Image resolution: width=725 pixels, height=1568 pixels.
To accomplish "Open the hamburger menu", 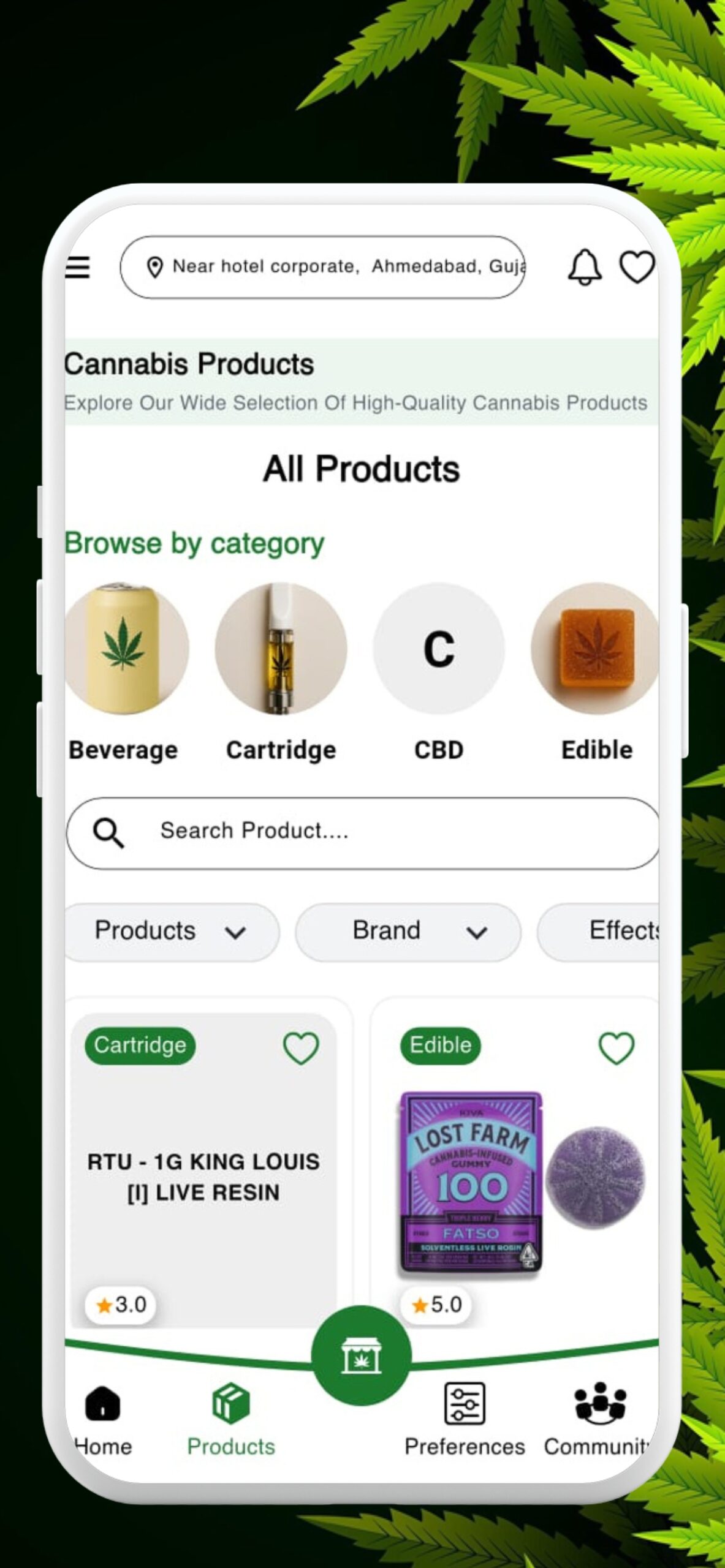I will click(x=77, y=267).
